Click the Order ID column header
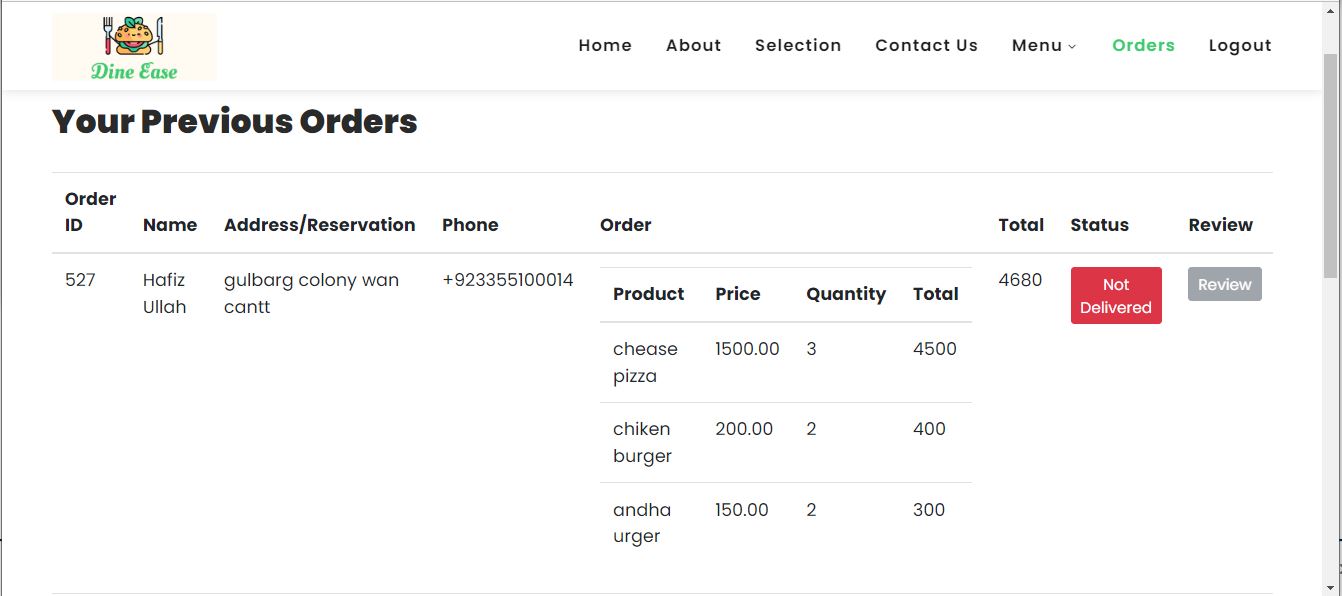1342x596 pixels. click(91, 212)
